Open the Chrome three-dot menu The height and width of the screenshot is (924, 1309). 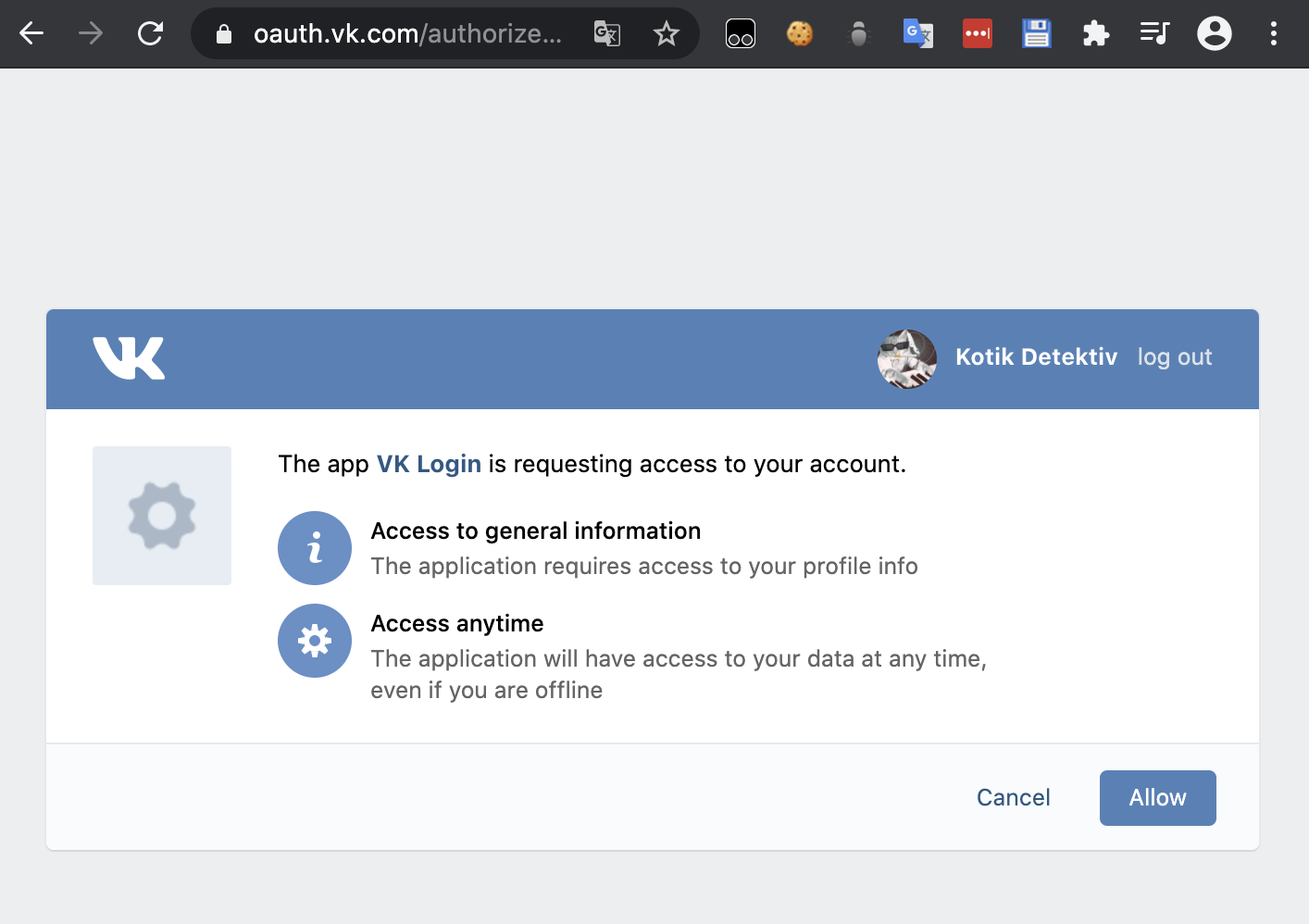1274,34
